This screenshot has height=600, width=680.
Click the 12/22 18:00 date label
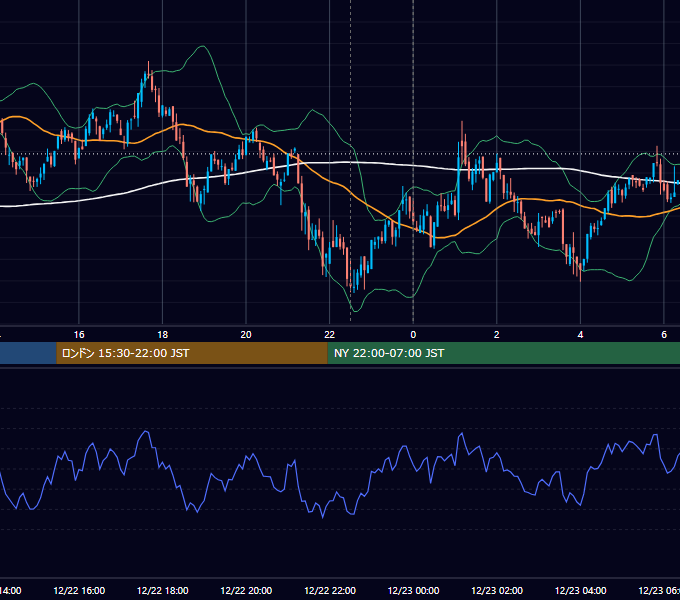coord(163,590)
